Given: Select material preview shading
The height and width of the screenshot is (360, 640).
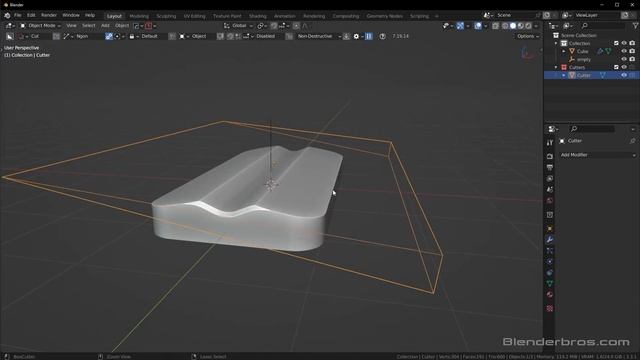Looking at the screenshot, I should pos(520,26).
